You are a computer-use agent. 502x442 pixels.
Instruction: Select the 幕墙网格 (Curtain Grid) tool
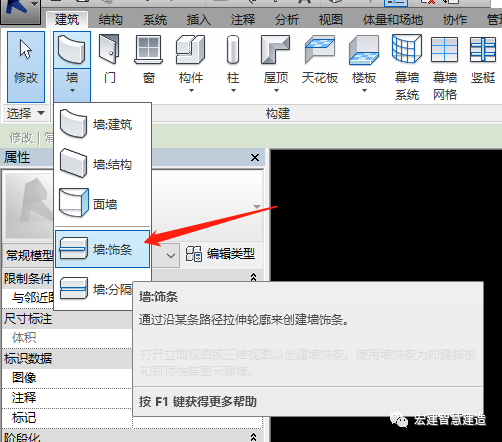(444, 67)
